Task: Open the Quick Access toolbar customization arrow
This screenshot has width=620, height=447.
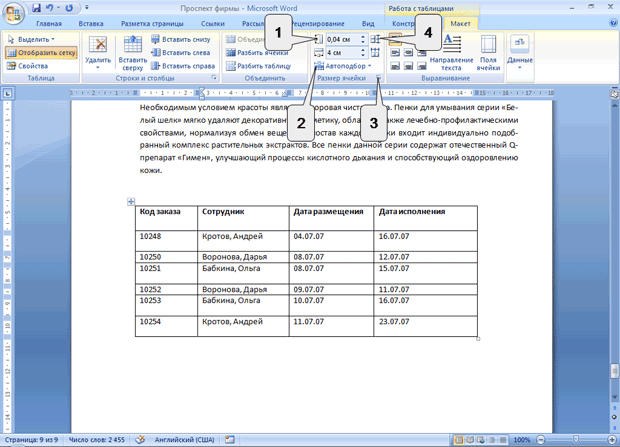Action: pos(87,8)
